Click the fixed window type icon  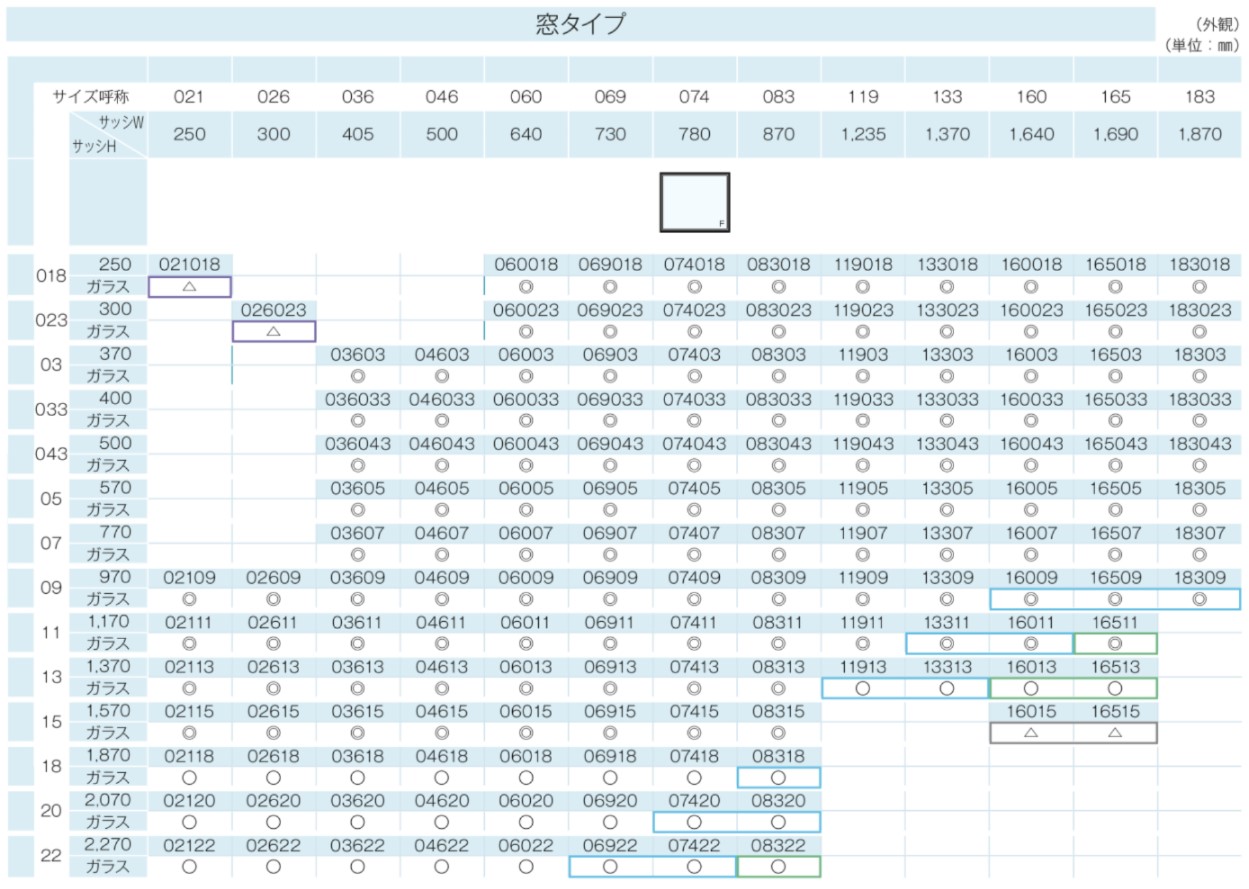tap(694, 202)
